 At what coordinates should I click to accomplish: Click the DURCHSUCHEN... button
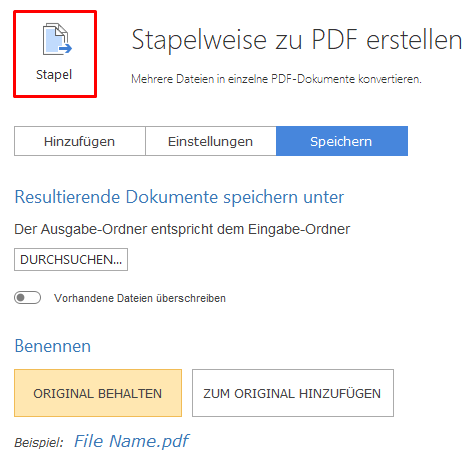pos(71,259)
